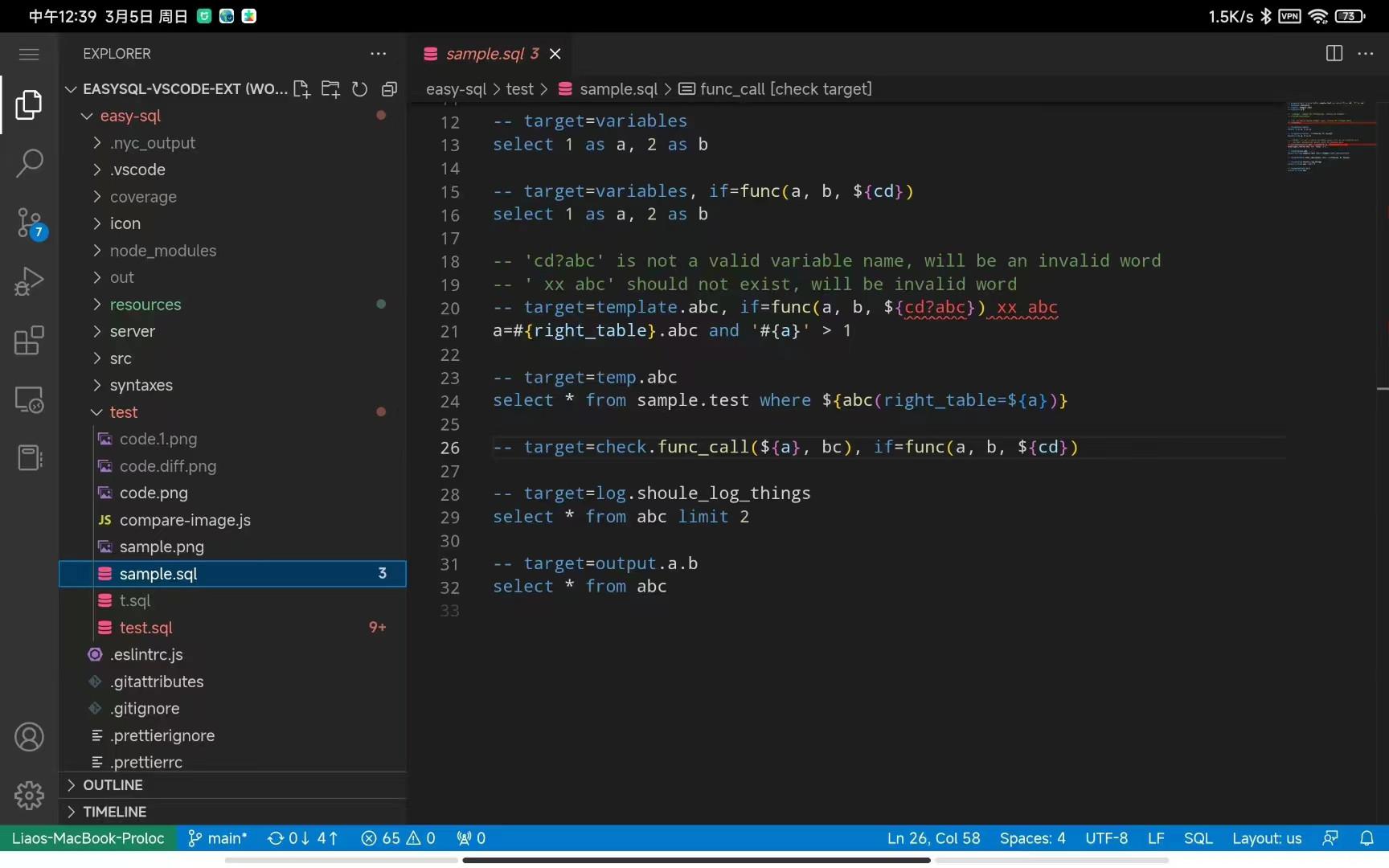The image size is (1389, 868).
Task: Open the Extensions view
Action: (29, 341)
